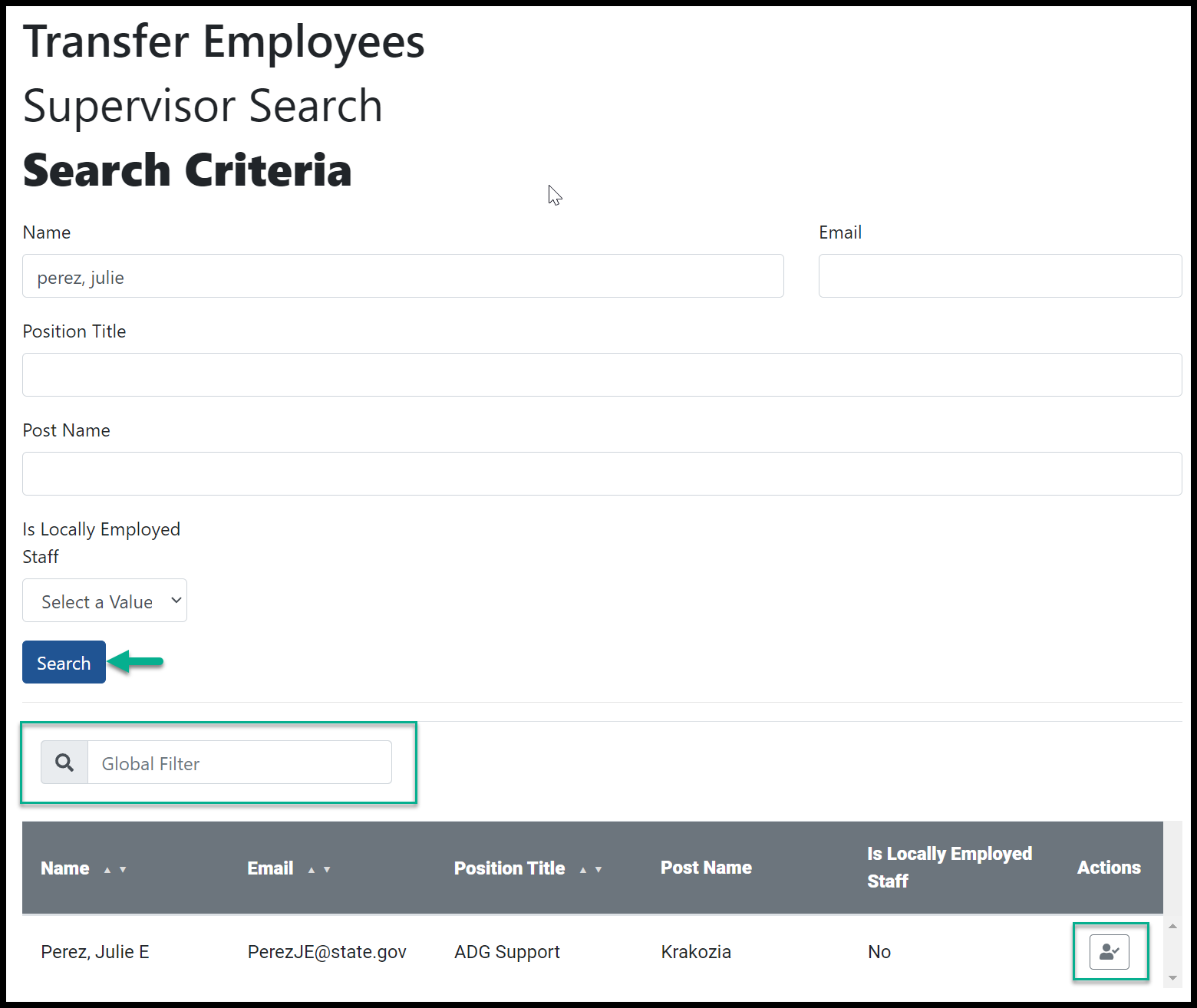1197x1008 pixels.
Task: Focus the Name search field
Action: [403, 276]
